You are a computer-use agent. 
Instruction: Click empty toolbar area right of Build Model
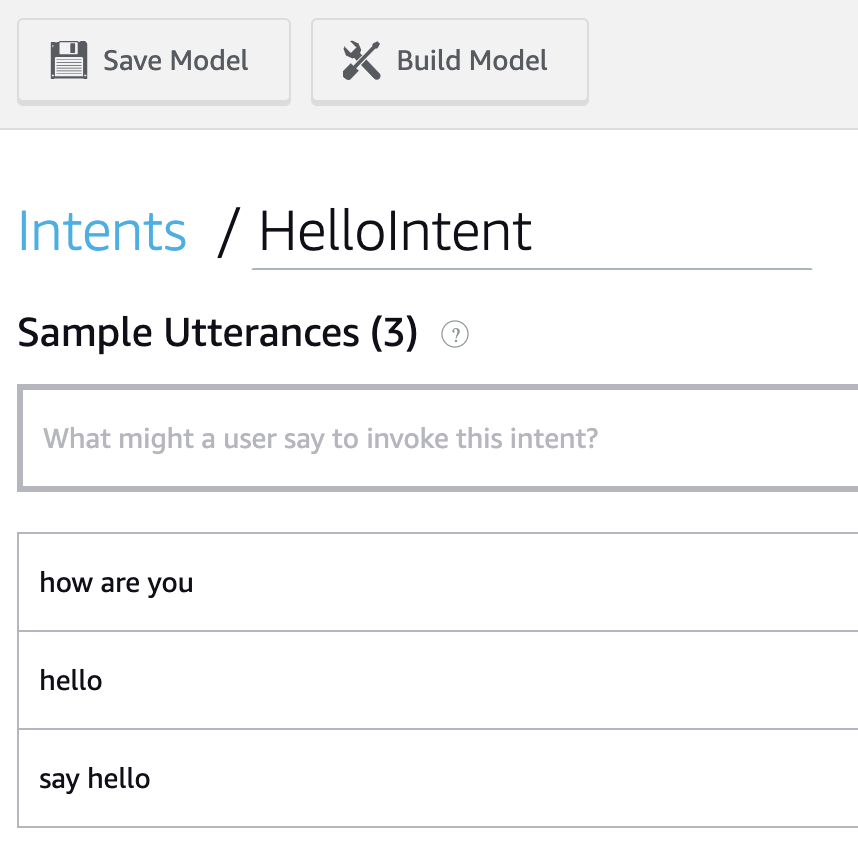(x=720, y=62)
